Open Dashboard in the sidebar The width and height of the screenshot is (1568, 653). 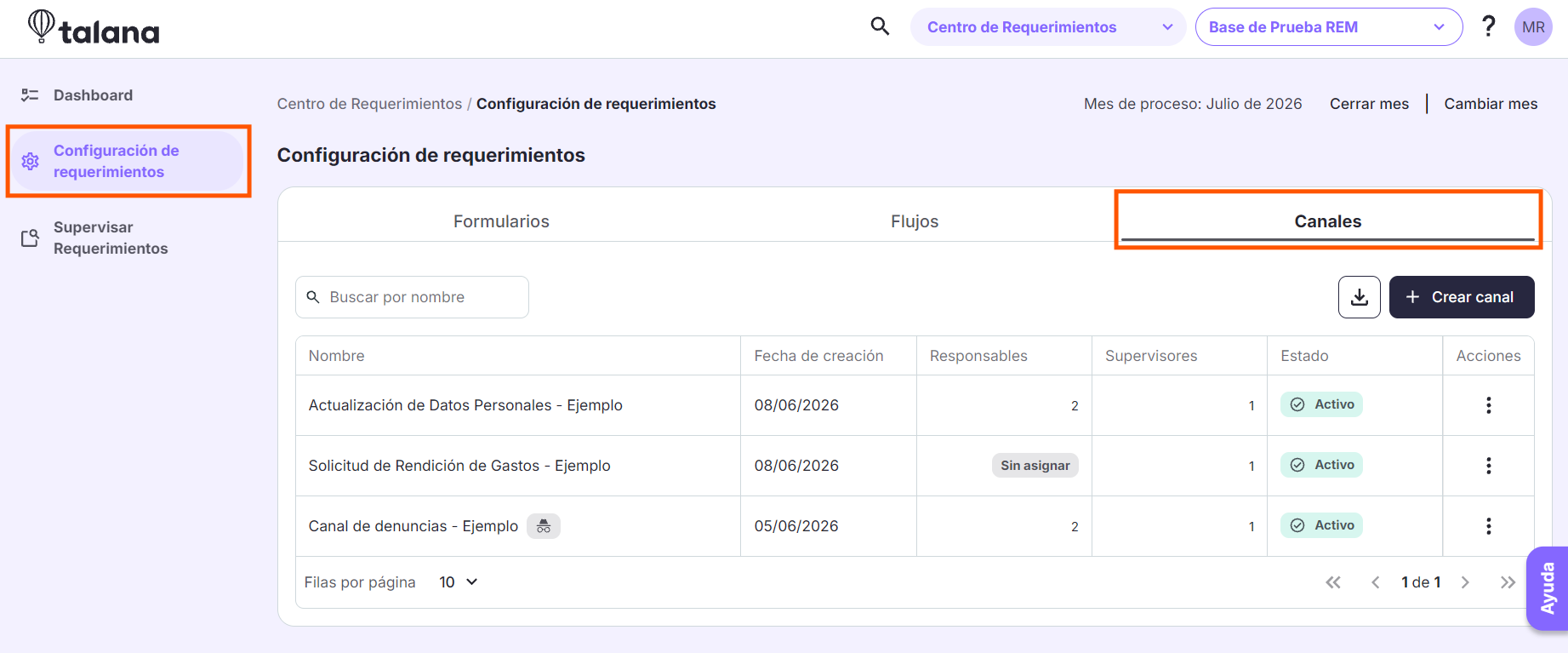pos(93,95)
